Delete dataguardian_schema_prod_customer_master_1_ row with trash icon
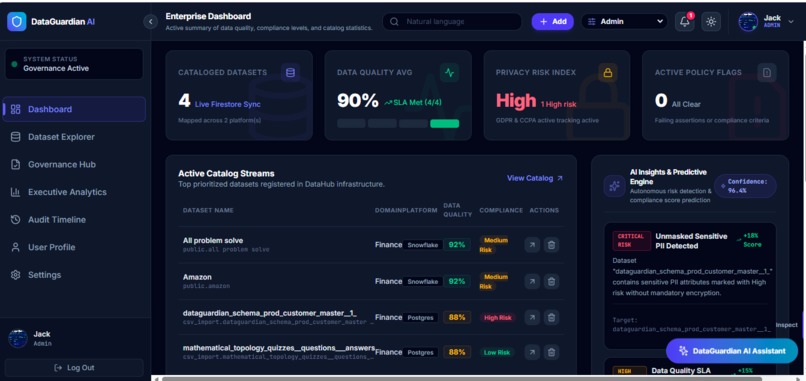Image resolution: width=806 pixels, height=381 pixels. pyautogui.click(x=552, y=317)
